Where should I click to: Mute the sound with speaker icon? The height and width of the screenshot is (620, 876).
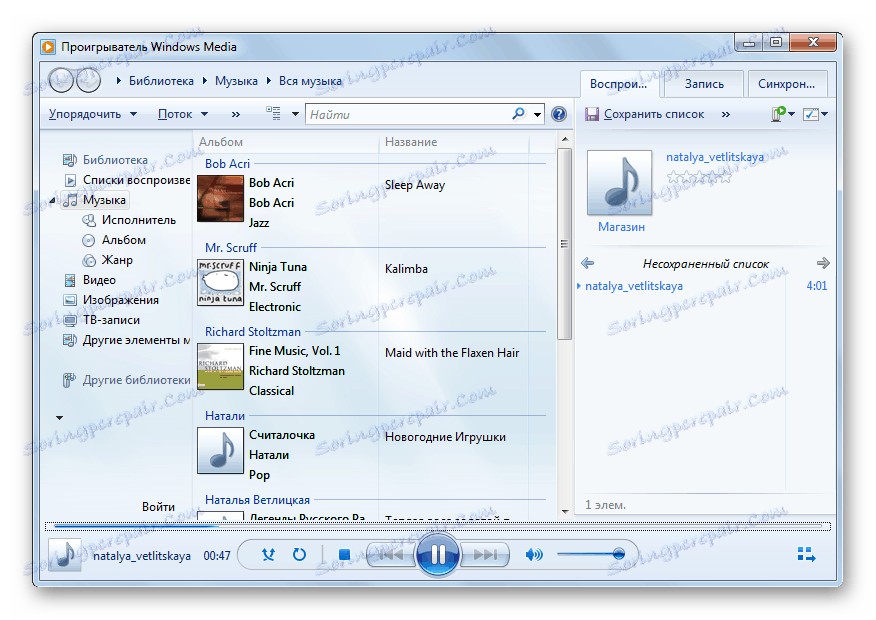pos(534,555)
